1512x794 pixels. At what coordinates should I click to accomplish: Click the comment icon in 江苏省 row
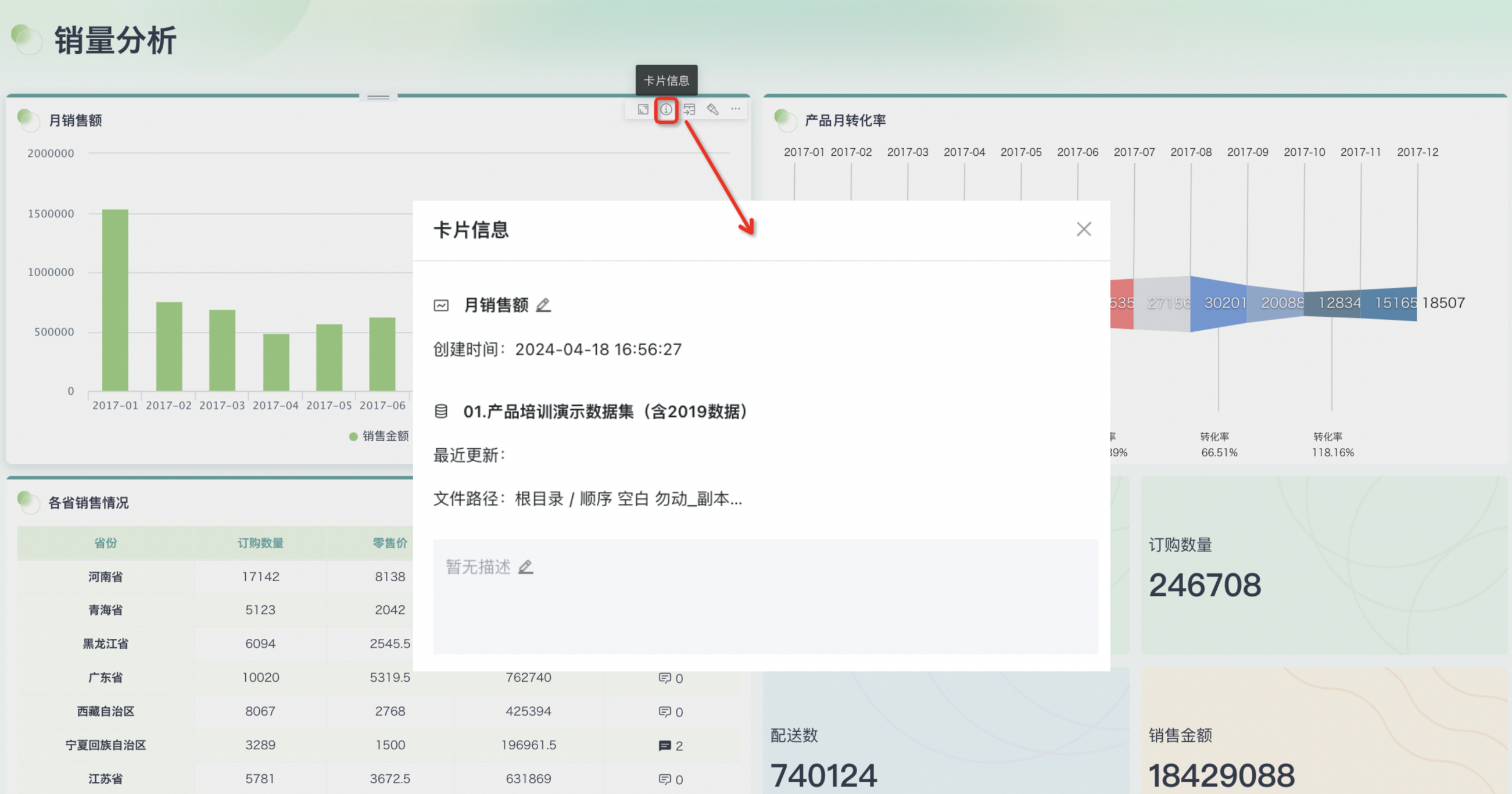point(664,779)
